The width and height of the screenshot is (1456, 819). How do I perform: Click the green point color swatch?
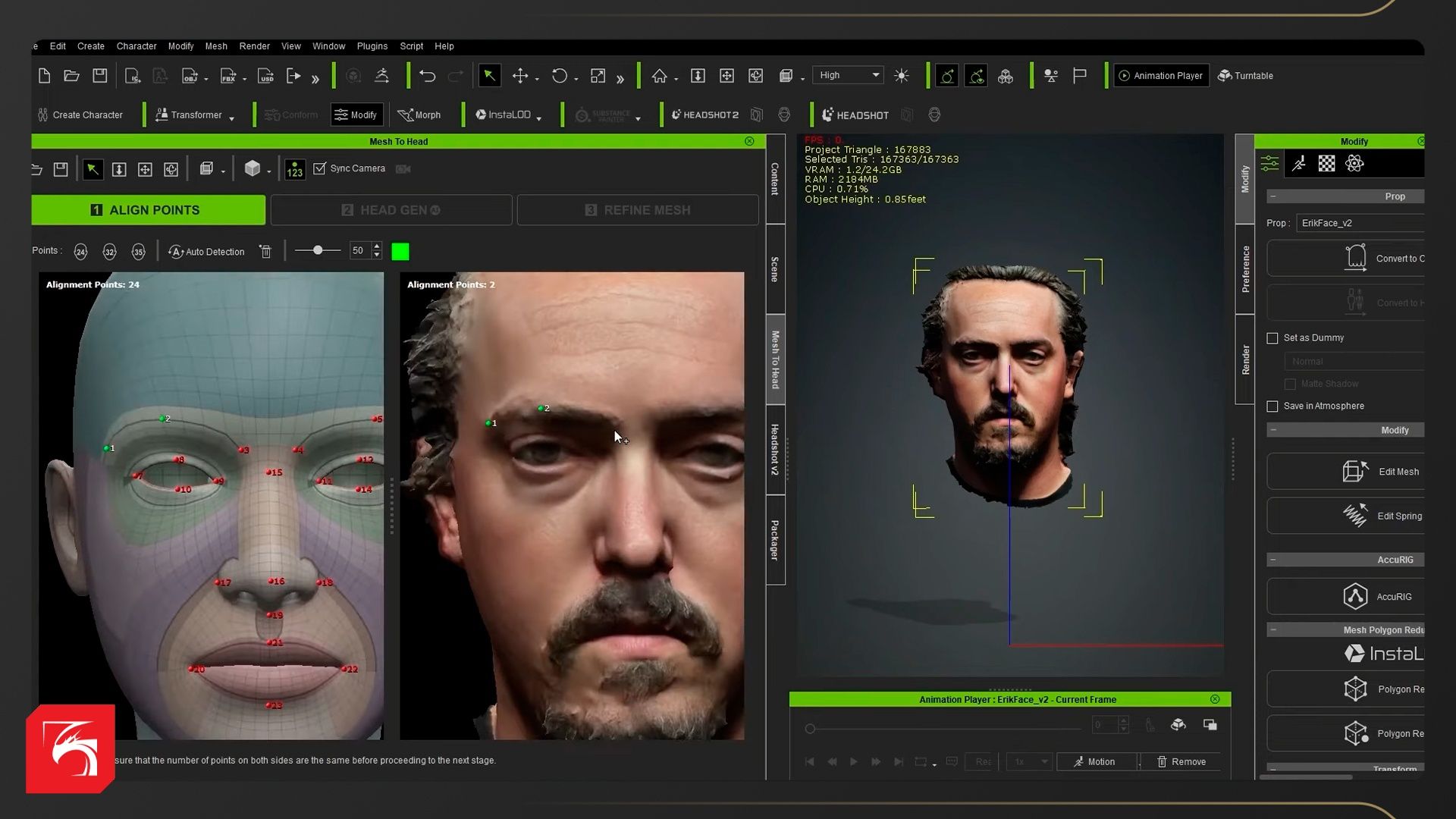pyautogui.click(x=400, y=252)
